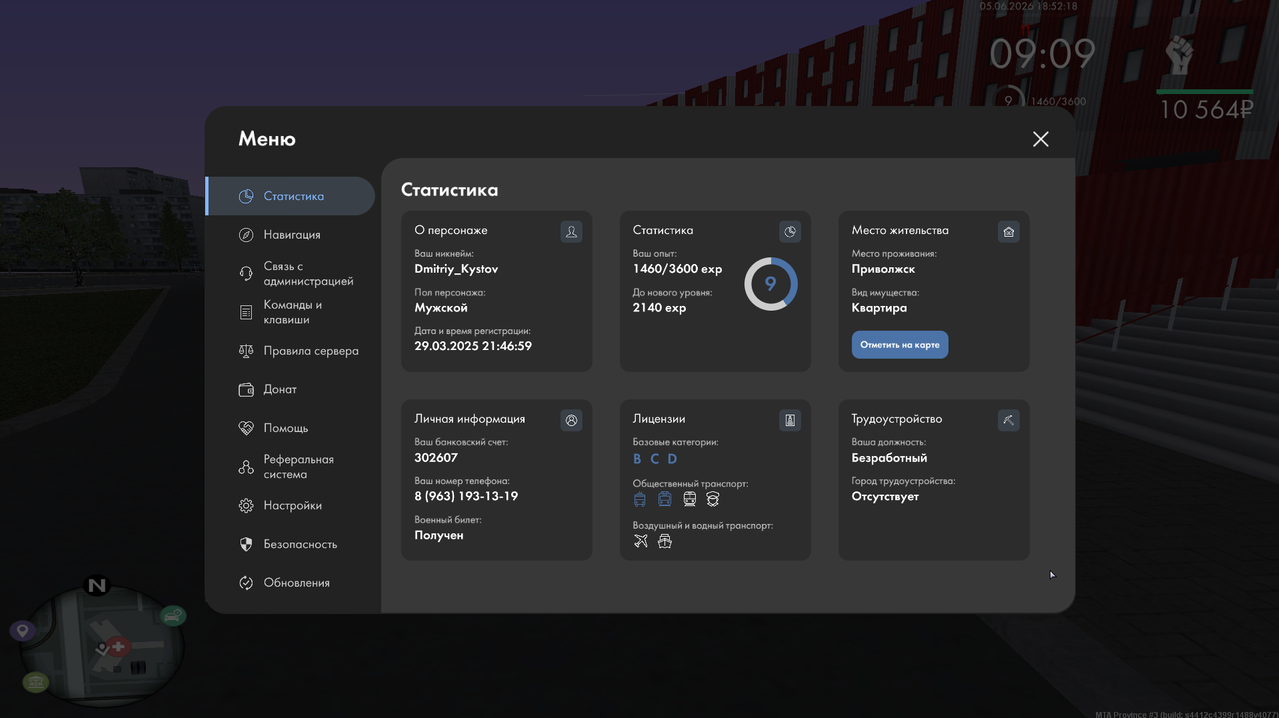Click the pickaxe icon in Трудоустройство card
This screenshot has height=718, width=1279.
(1008, 420)
